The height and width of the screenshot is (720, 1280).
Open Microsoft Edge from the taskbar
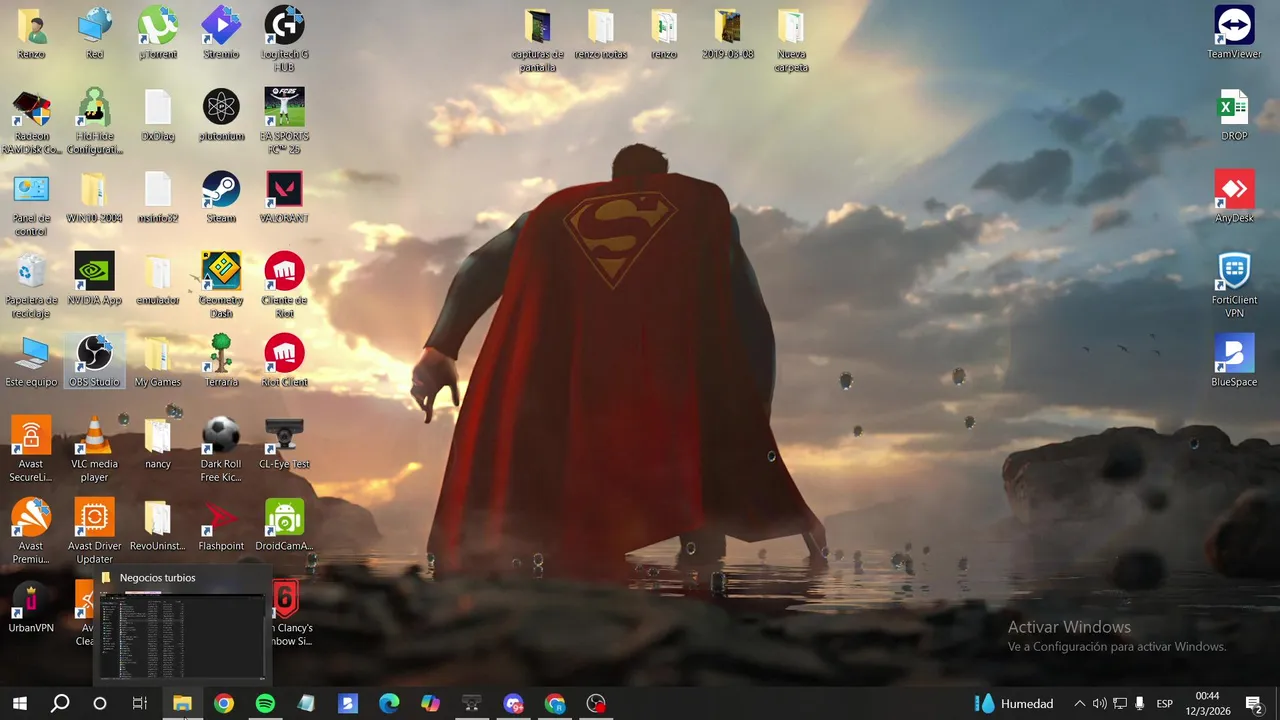pyautogui.click(x=389, y=703)
